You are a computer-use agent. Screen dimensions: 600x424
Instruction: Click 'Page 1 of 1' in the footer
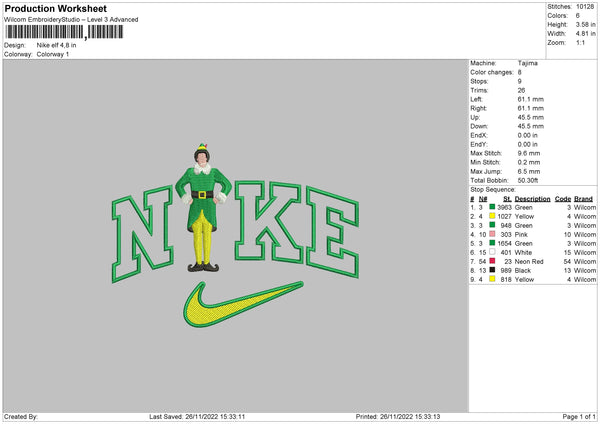point(579,417)
